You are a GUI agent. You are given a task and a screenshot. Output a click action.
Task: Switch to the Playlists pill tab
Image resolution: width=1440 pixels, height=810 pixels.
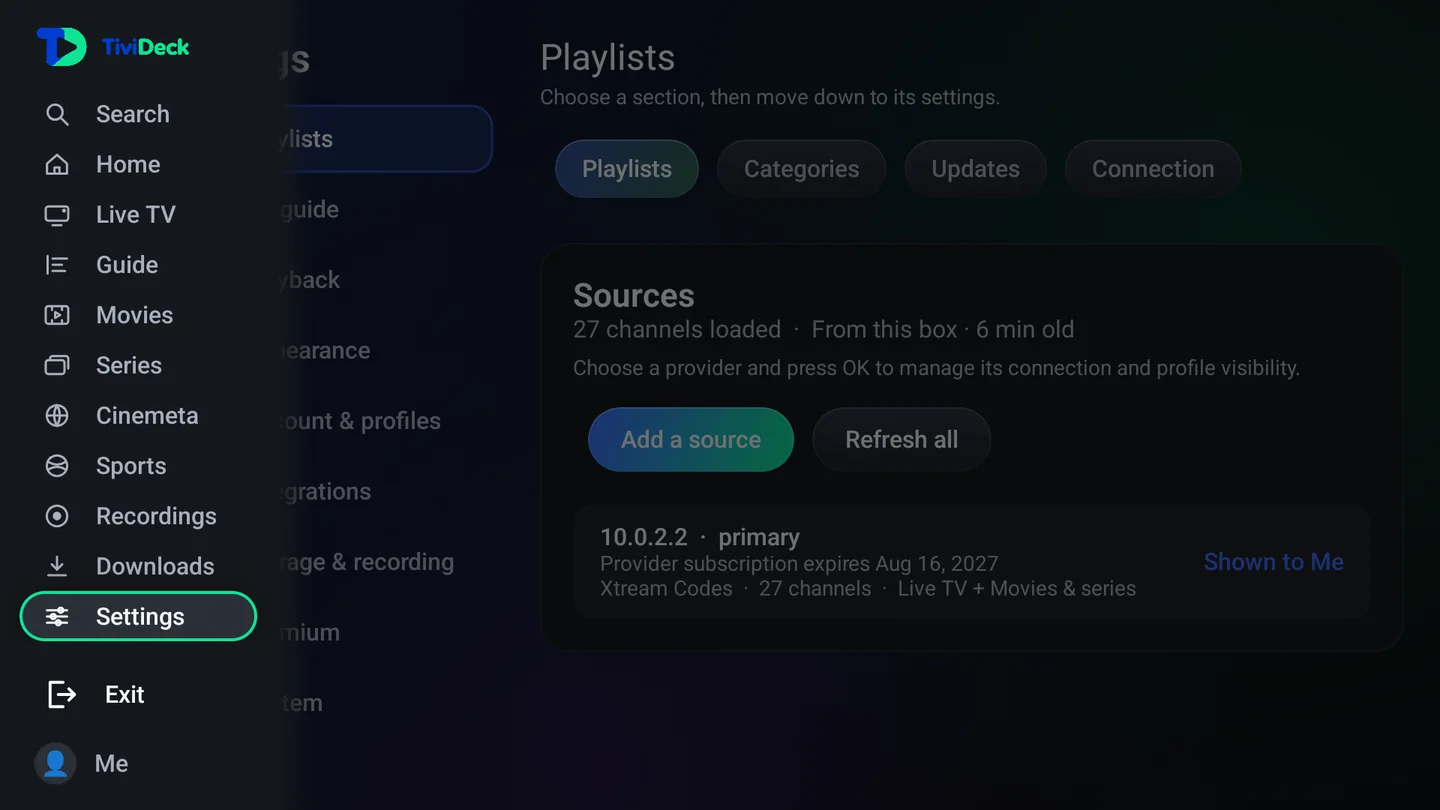click(627, 169)
